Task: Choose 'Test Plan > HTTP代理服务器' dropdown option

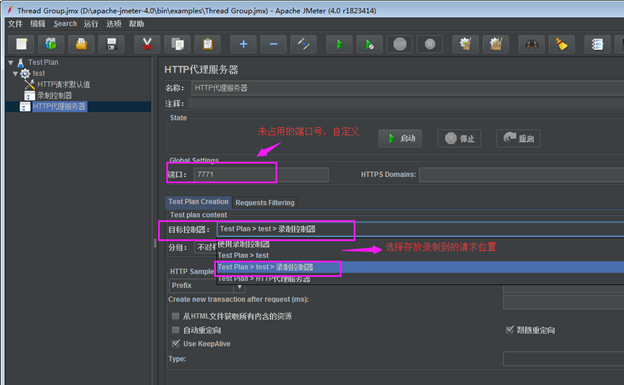Action: click(420, 279)
